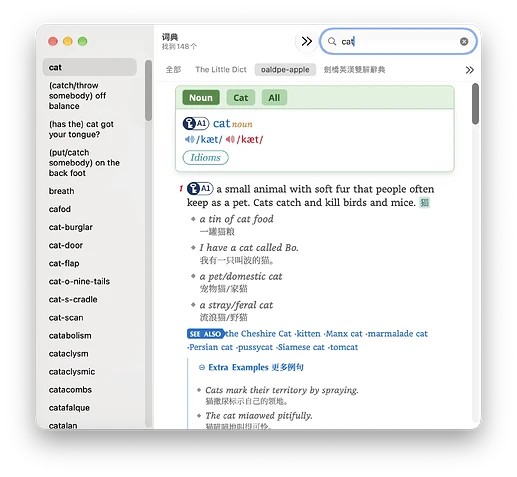The height and width of the screenshot is (477, 517).
Task: Click the double-chevron button beside search
Action: 306,41
